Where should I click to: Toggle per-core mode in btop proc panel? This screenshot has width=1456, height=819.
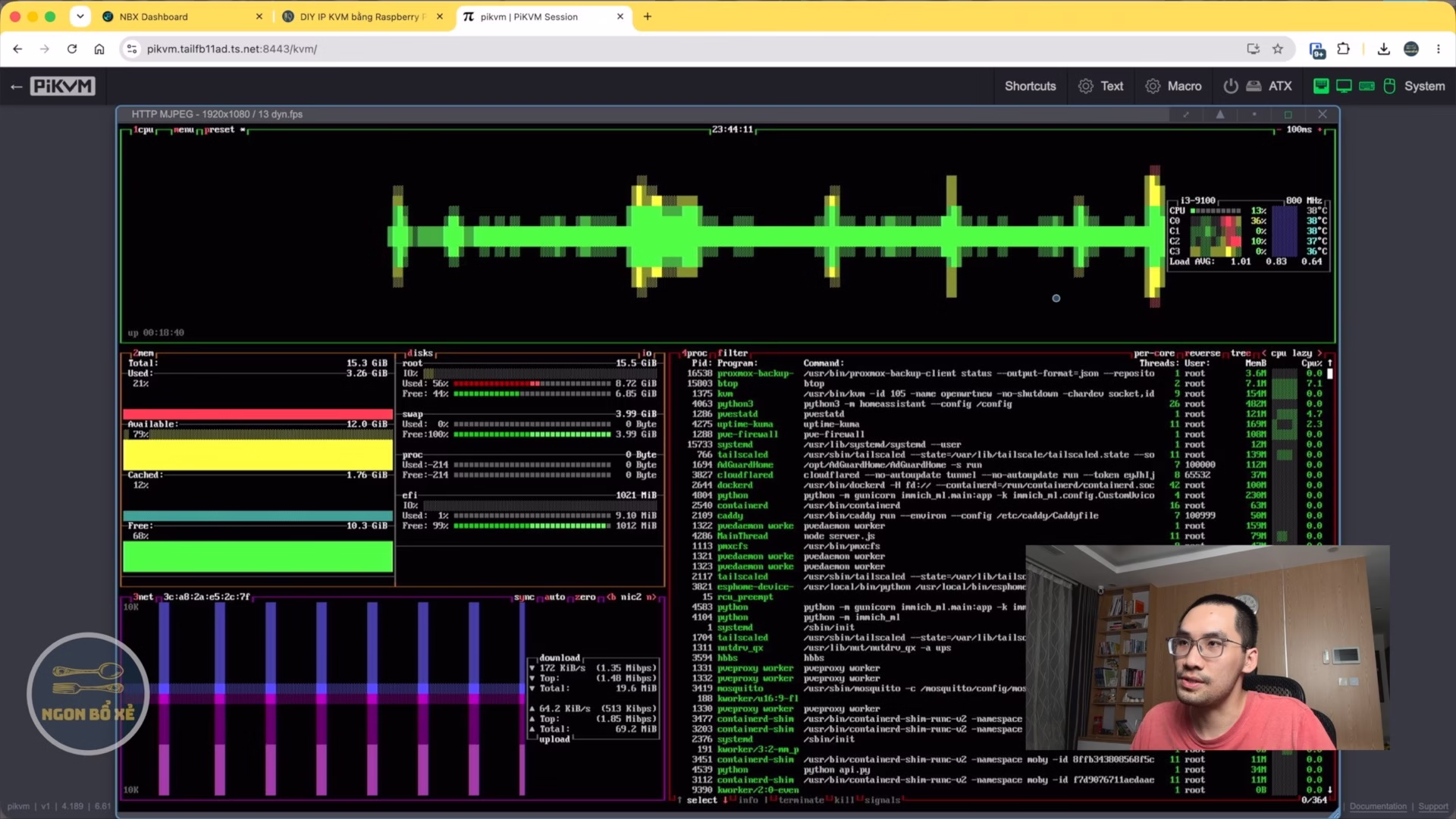click(x=1153, y=353)
